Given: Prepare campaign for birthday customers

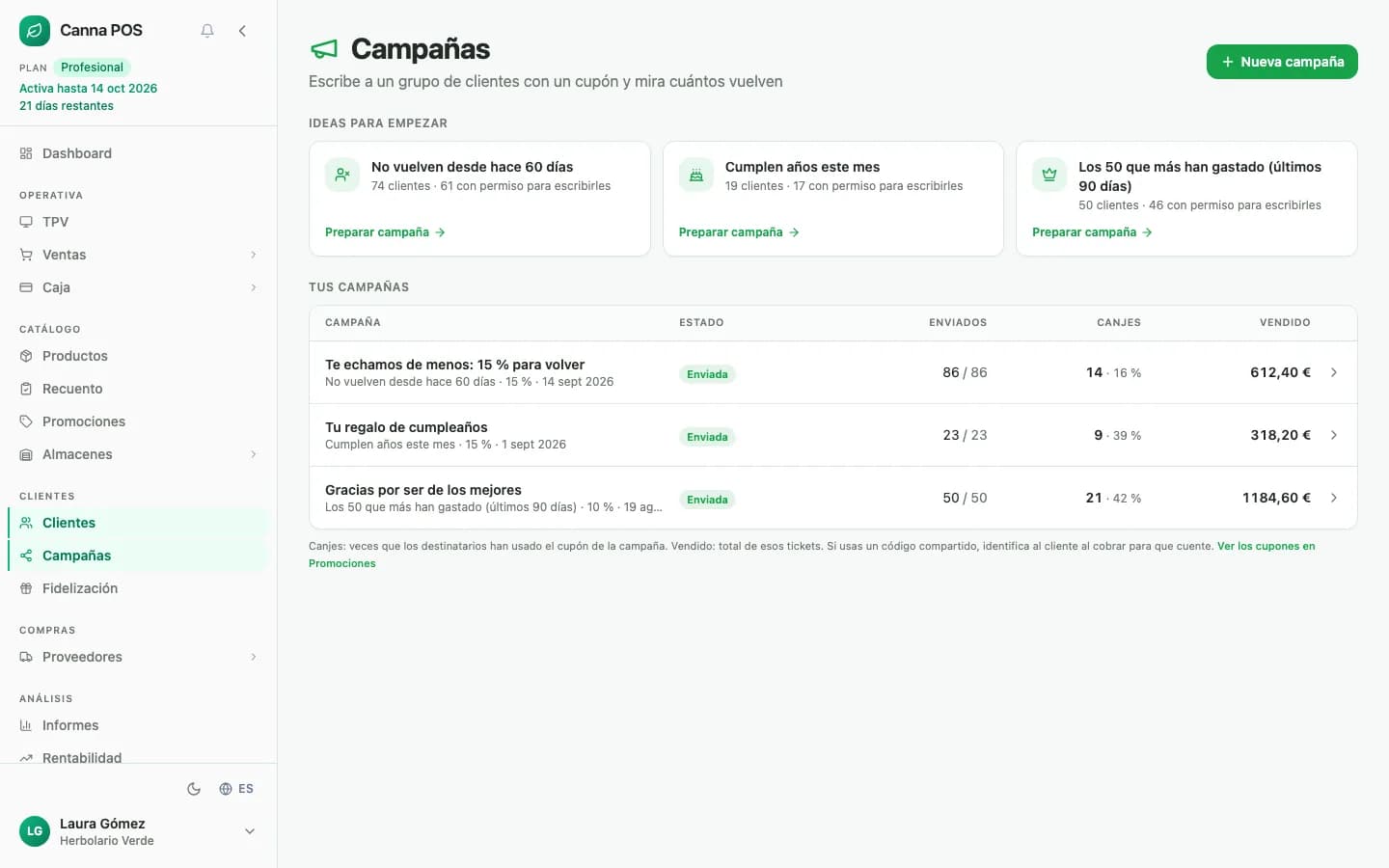Looking at the screenshot, I should (x=739, y=232).
